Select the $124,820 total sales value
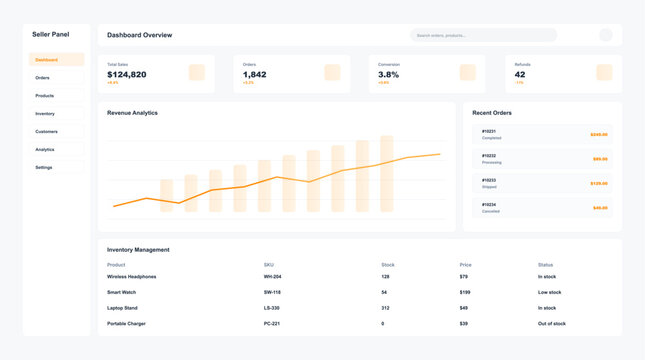The height and width of the screenshot is (360, 645). pos(127,74)
